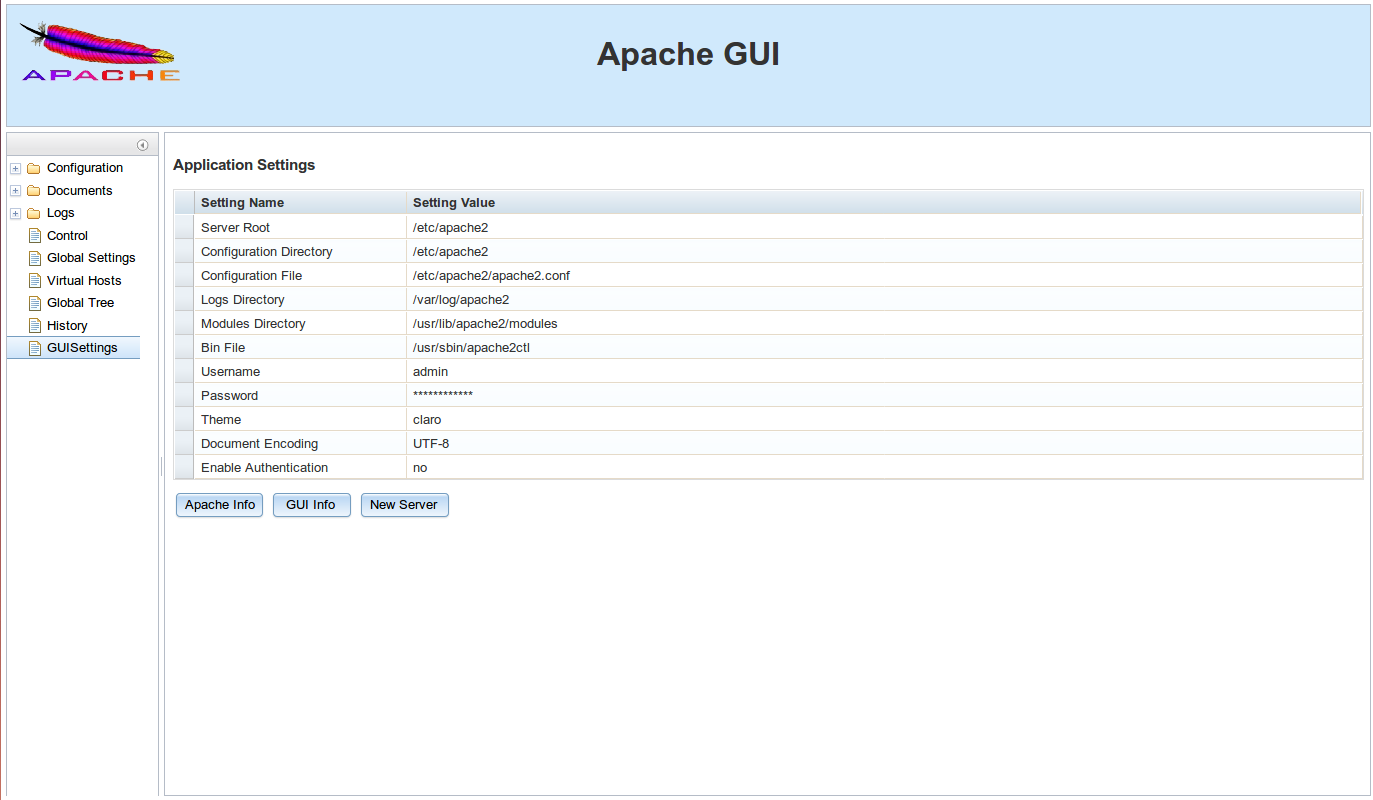1373x800 pixels.
Task: Open the Logs tree item
Action: 61,213
